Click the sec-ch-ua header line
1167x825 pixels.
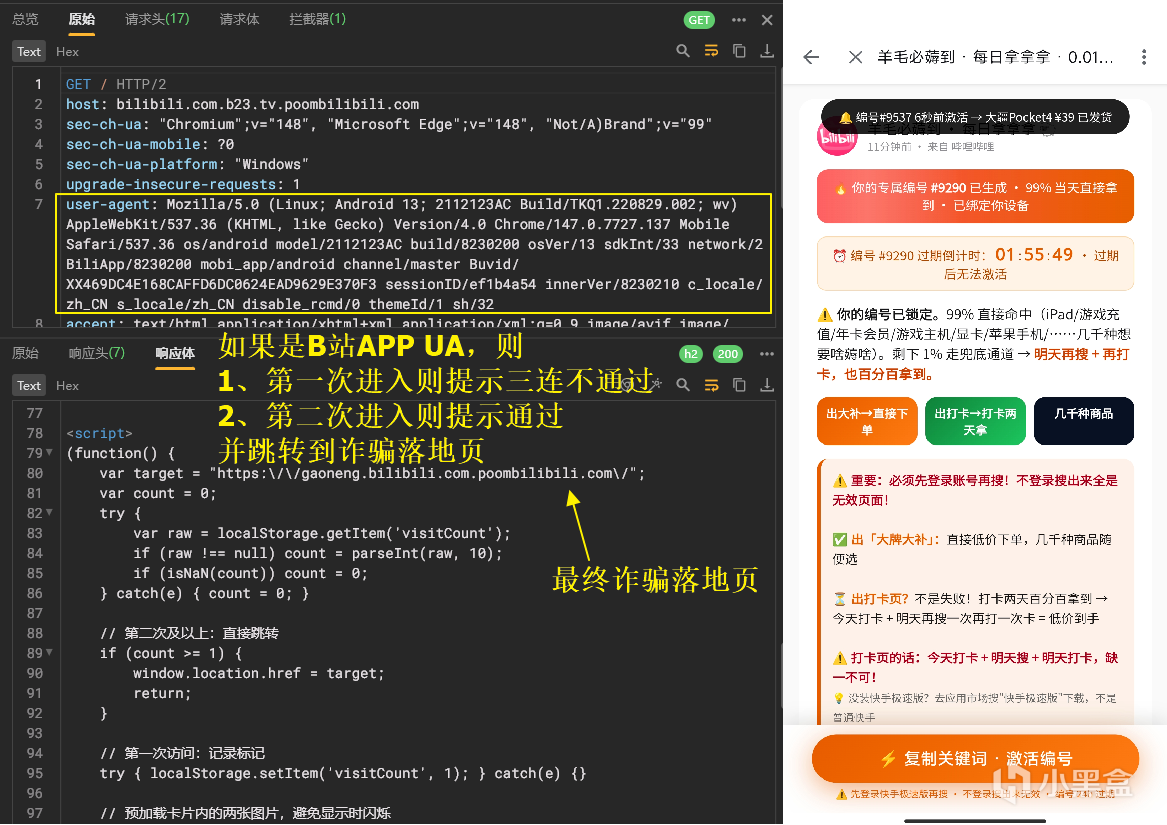[389, 124]
